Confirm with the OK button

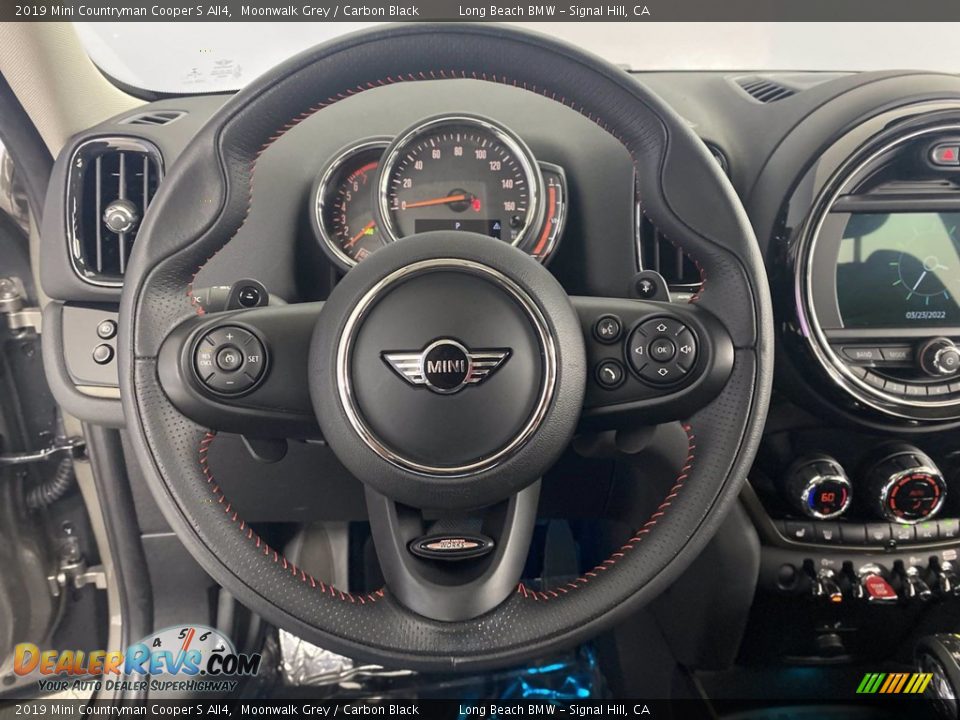(x=662, y=350)
